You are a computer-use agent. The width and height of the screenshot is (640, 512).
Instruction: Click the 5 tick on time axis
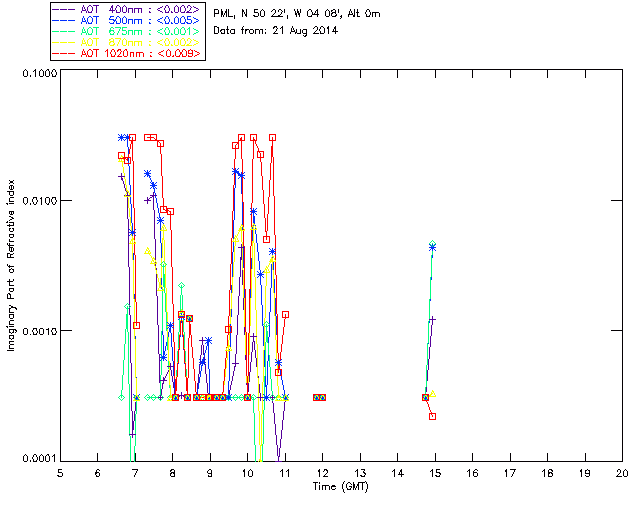(x=60, y=472)
